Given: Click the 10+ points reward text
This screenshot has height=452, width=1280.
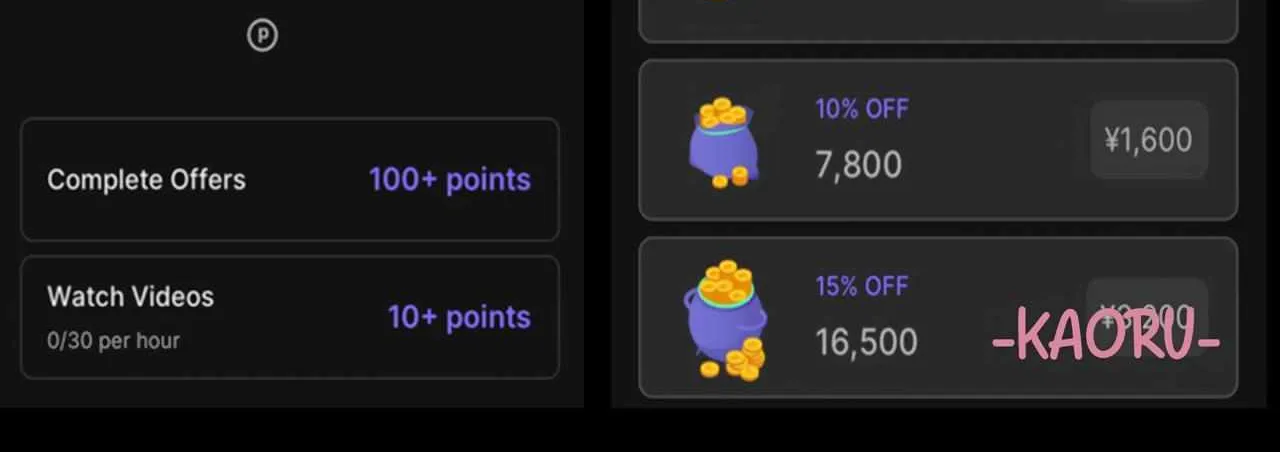Looking at the screenshot, I should point(459,317).
